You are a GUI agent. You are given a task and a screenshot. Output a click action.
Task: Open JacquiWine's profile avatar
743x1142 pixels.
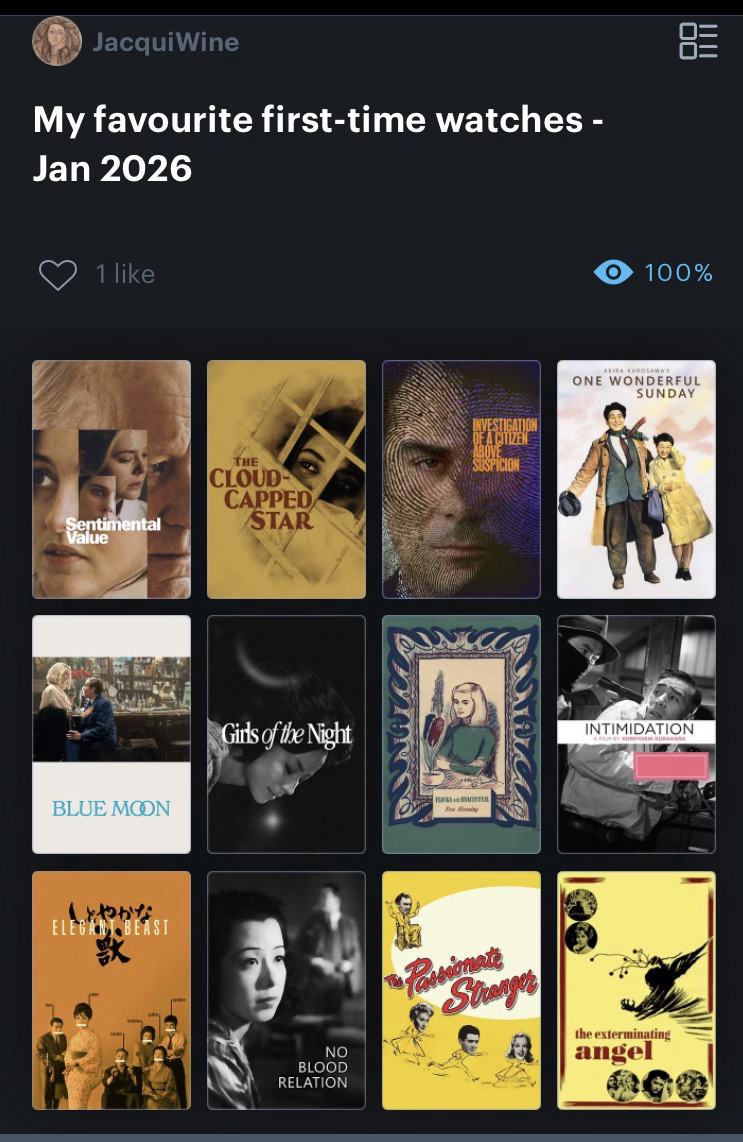(x=57, y=42)
